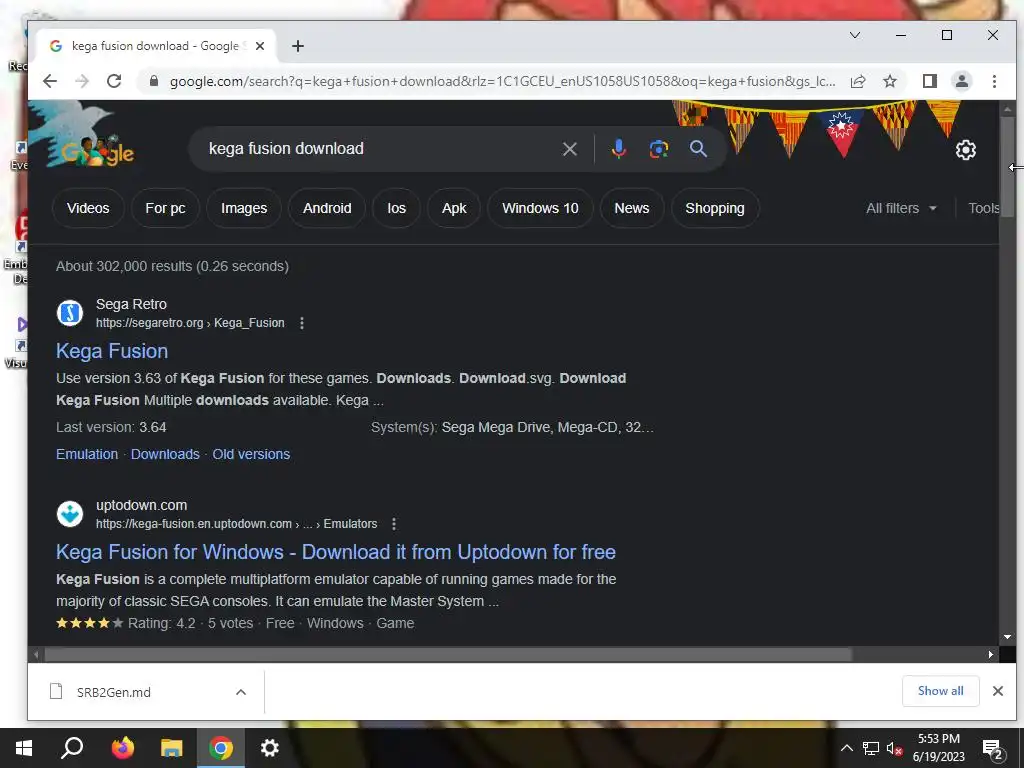This screenshot has height=768, width=1024.
Task: Click the vertical scrollbar thumb
Action: pyautogui.click(x=1007, y=167)
